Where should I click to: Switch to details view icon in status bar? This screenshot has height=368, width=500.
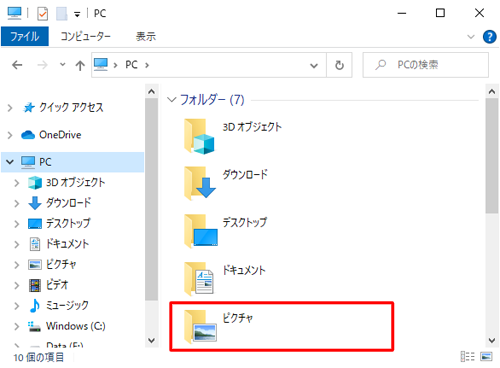468,357
